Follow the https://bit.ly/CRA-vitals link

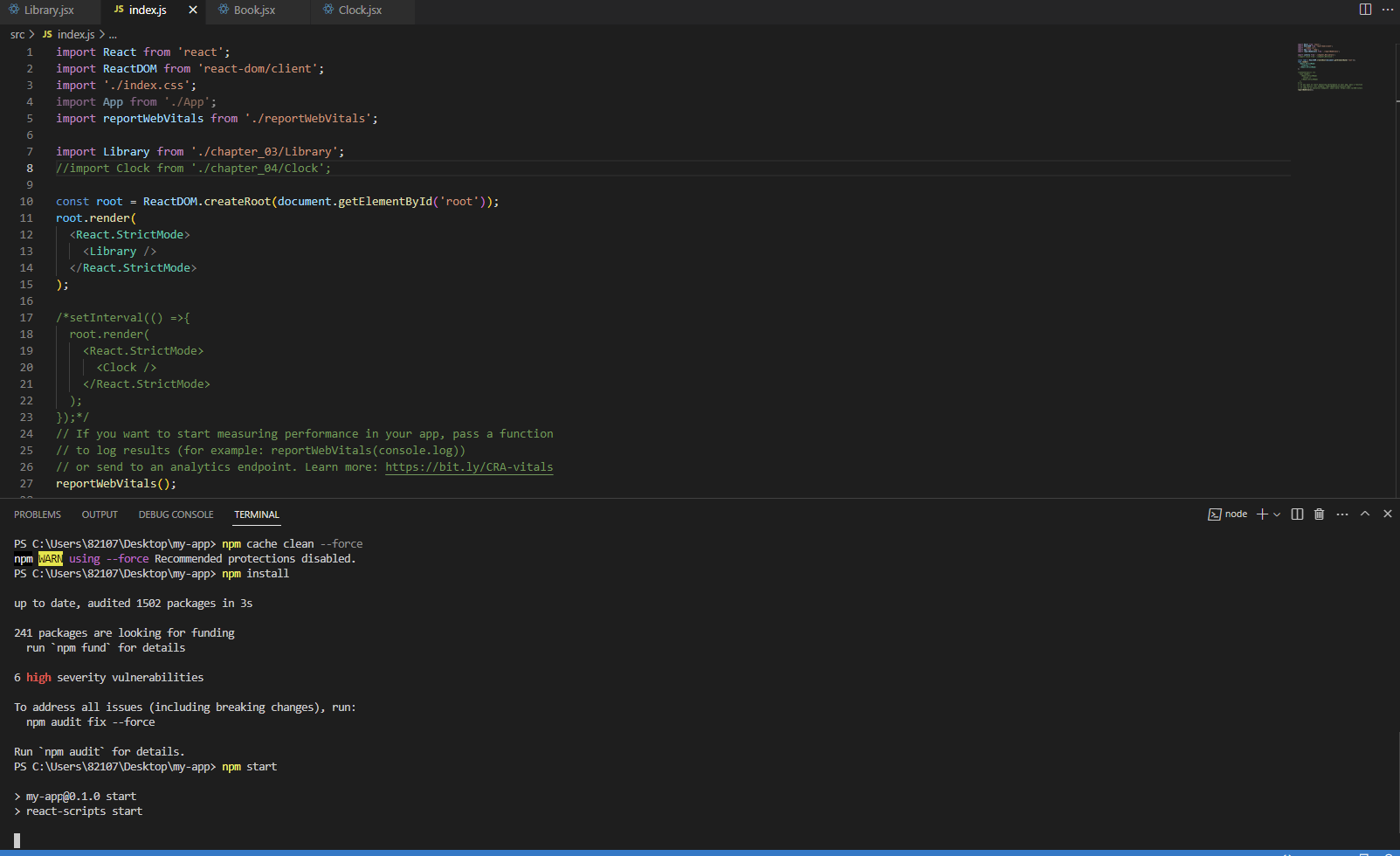pos(469,466)
